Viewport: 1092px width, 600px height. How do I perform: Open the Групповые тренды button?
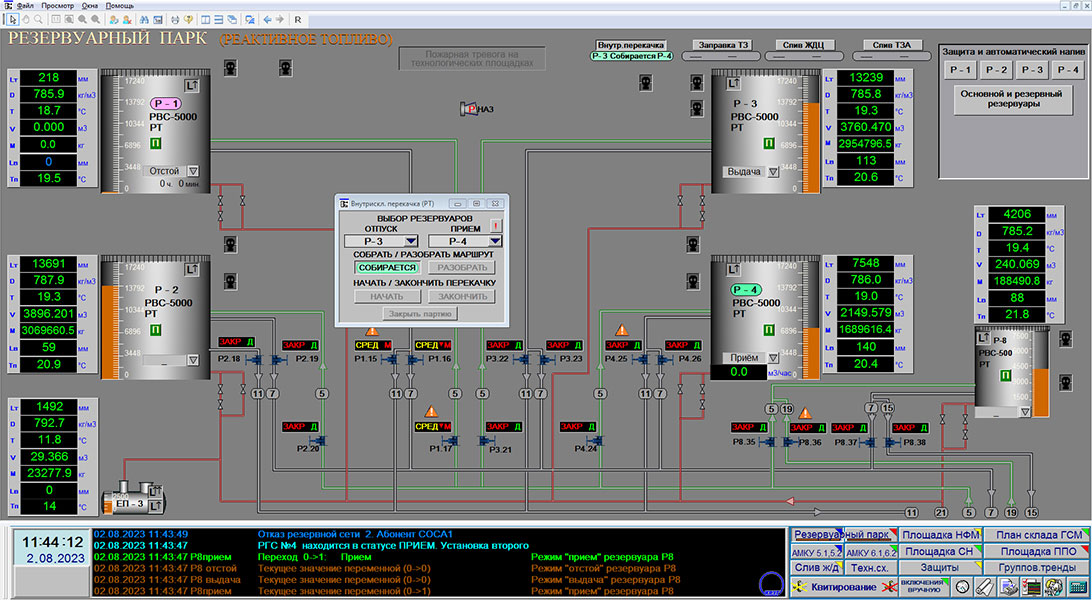(1037, 567)
